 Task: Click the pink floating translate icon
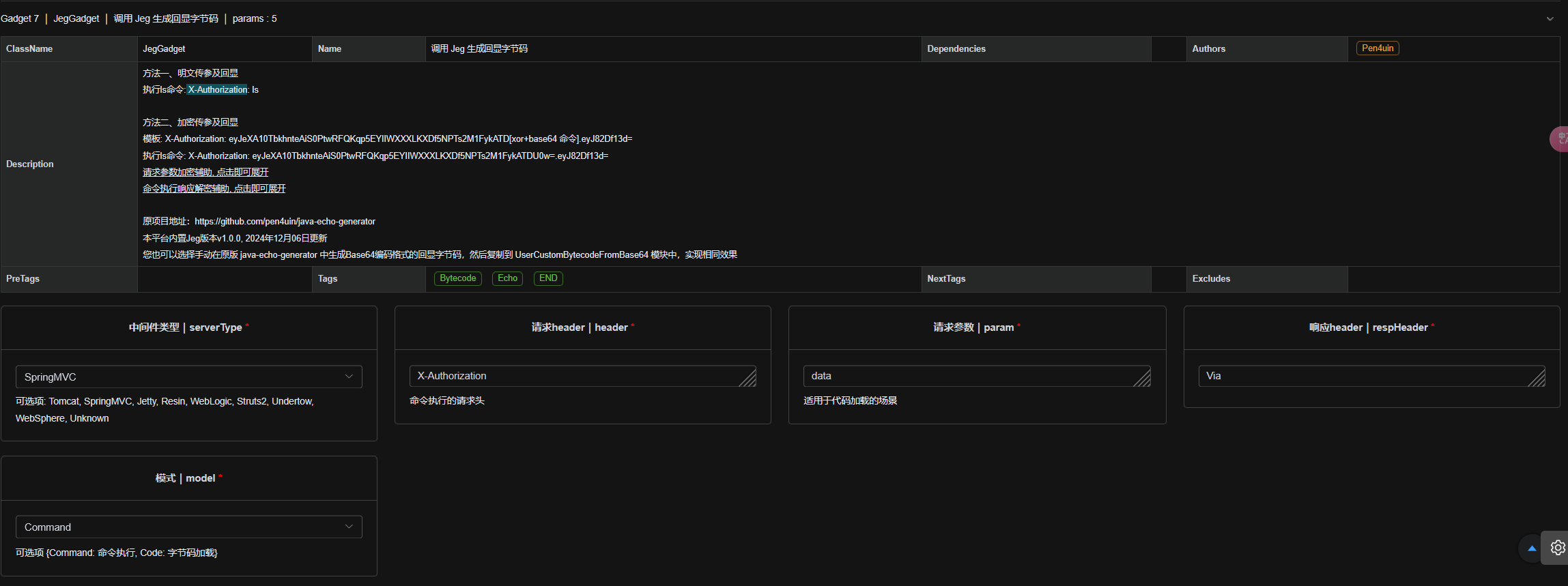(1560, 139)
